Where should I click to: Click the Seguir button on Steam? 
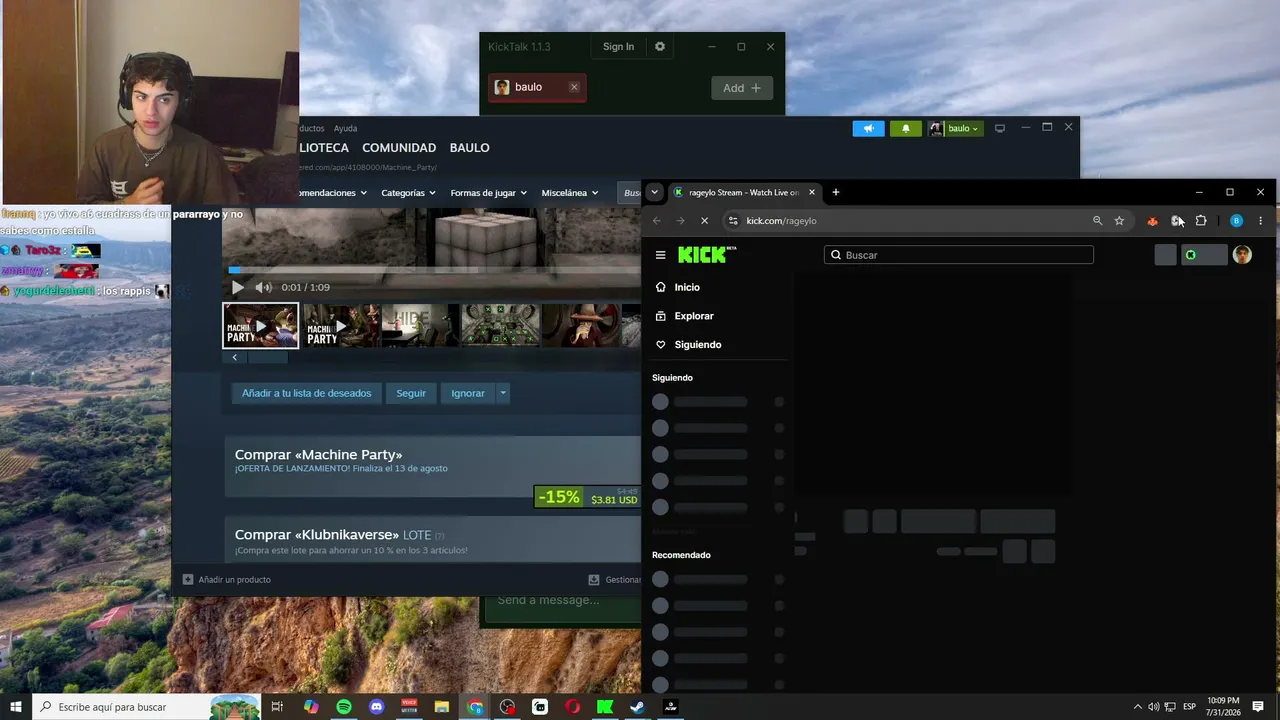pos(411,393)
